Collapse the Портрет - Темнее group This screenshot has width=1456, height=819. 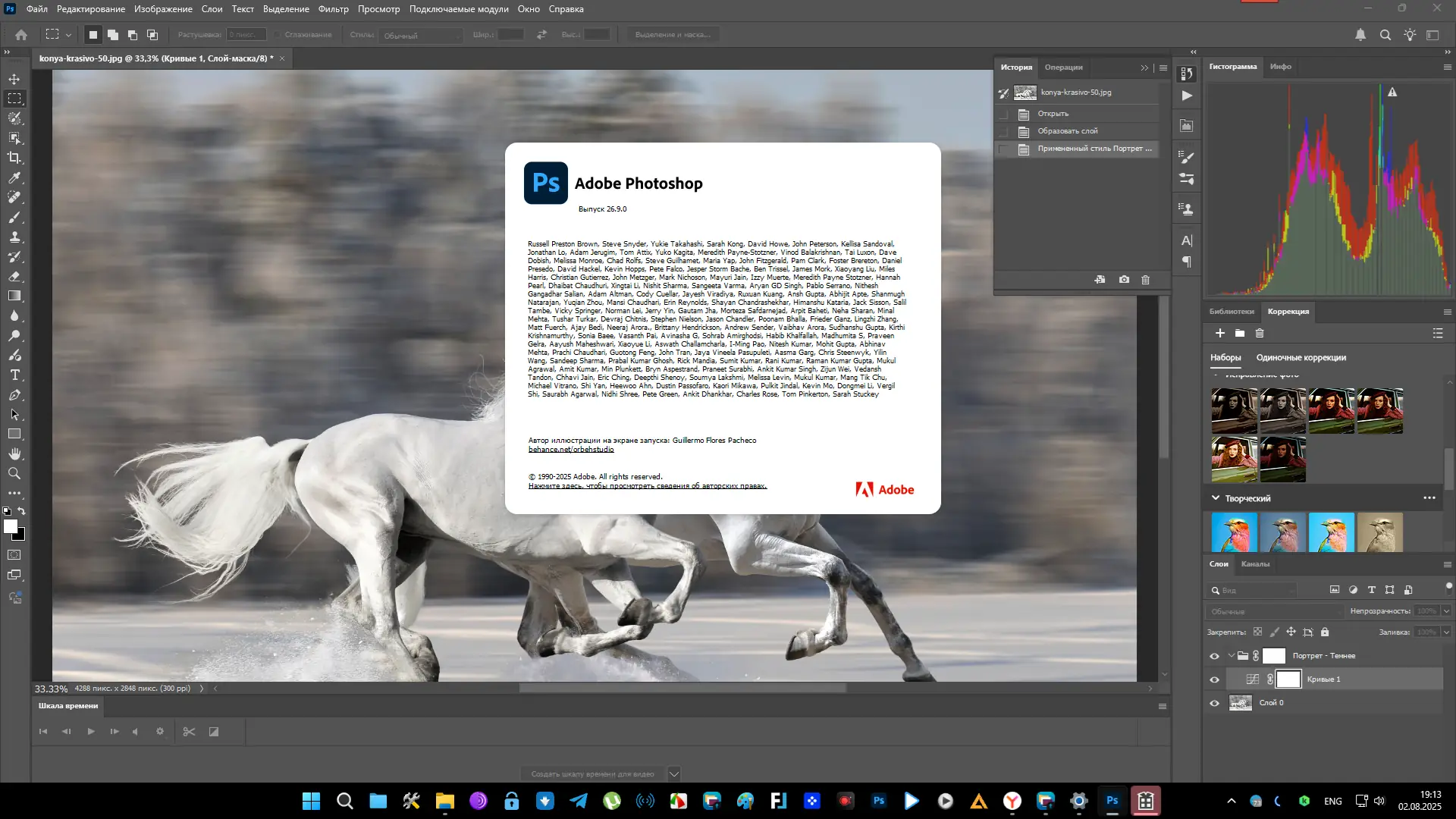click(x=1232, y=655)
